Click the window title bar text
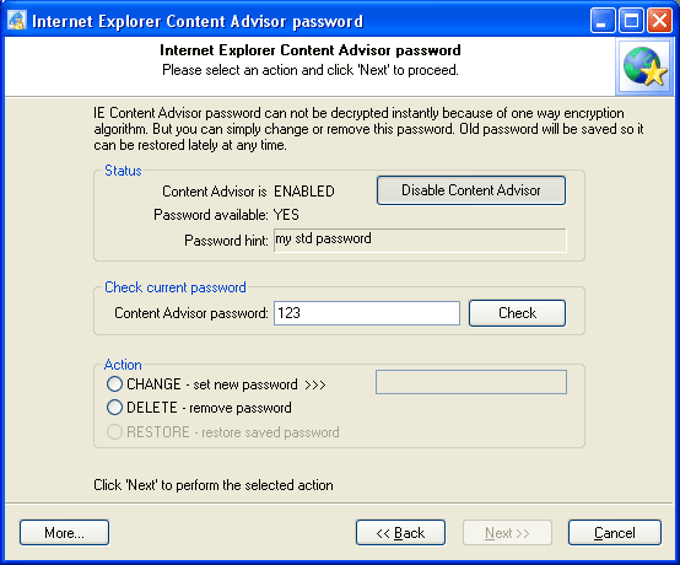This screenshot has height=565, width=680. click(x=197, y=21)
